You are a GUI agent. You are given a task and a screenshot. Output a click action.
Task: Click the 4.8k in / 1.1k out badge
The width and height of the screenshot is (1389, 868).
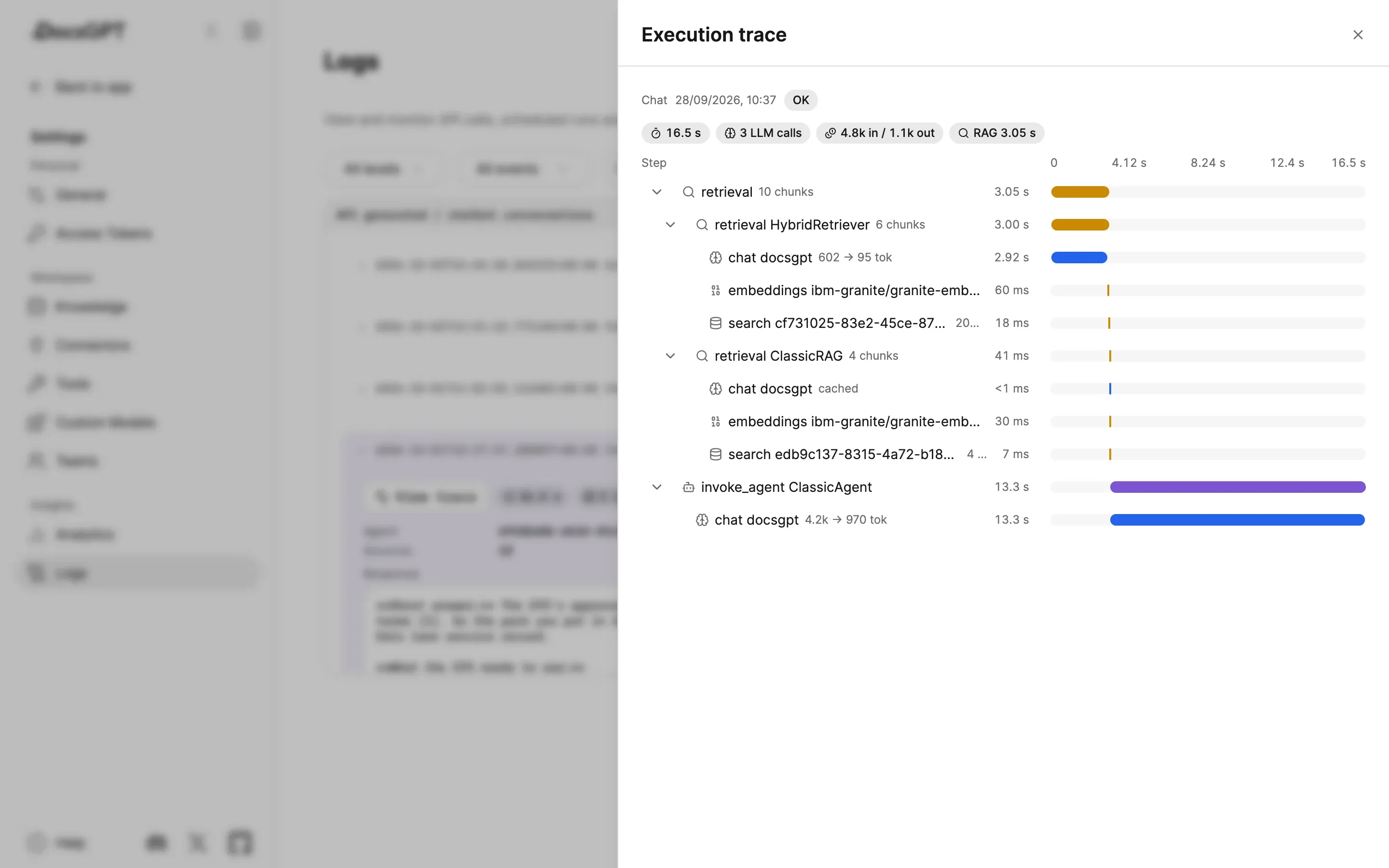879,133
